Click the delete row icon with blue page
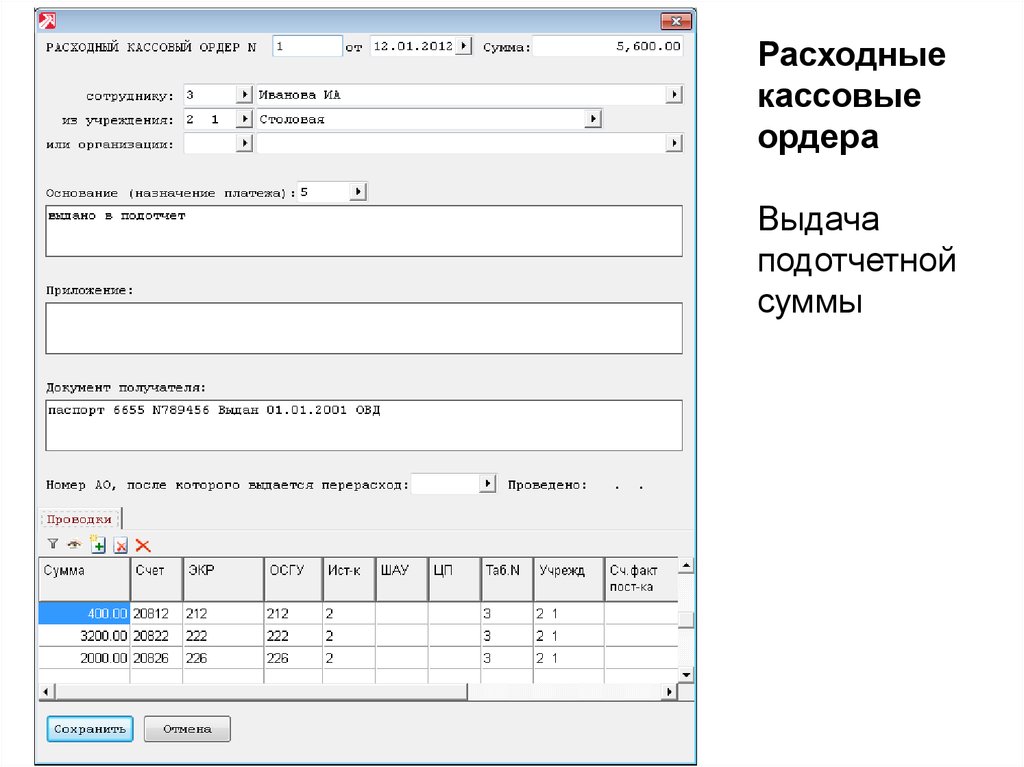 coord(121,545)
